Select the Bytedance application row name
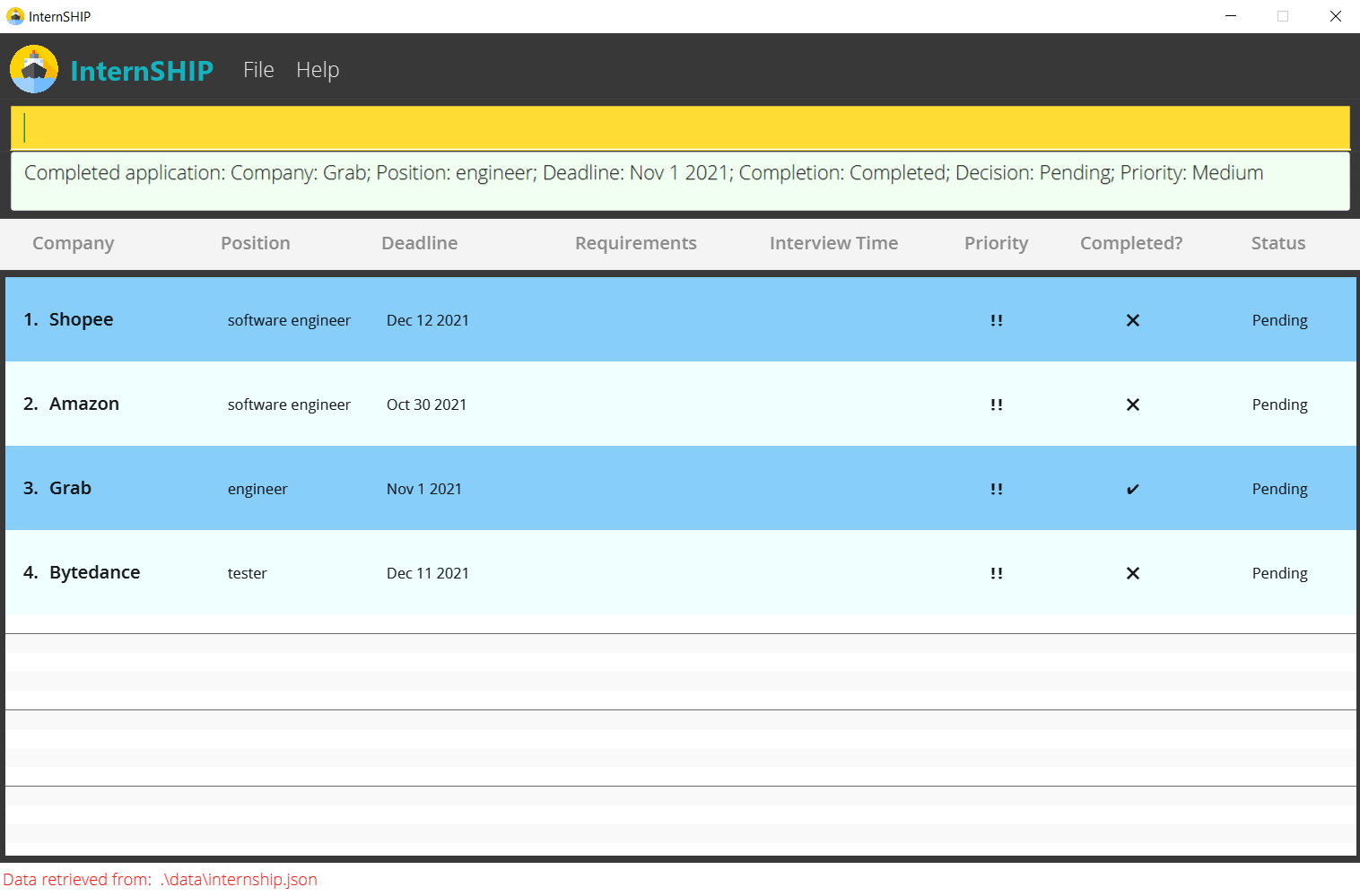 point(95,572)
